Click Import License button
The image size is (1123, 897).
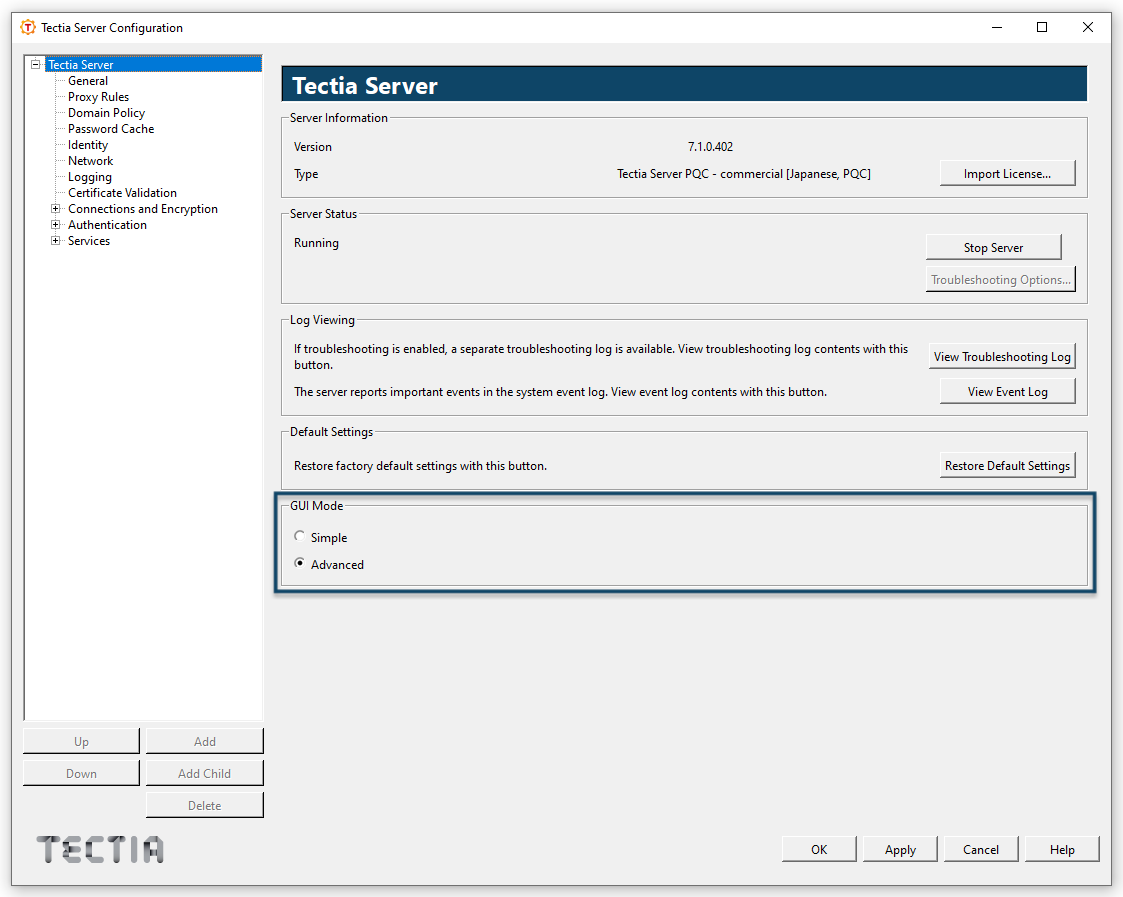(x=1007, y=173)
